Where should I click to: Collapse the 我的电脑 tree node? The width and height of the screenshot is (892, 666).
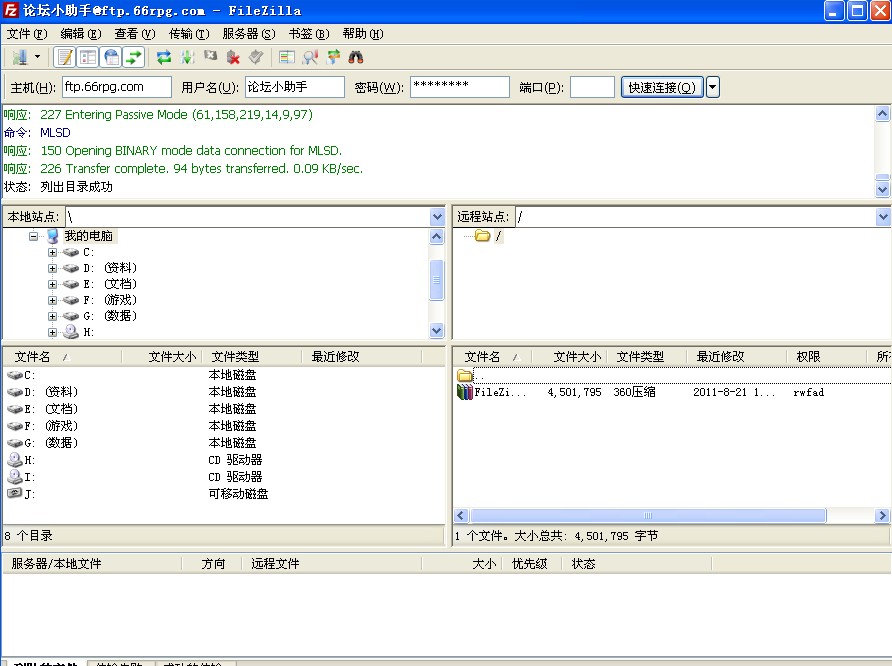click(34, 236)
